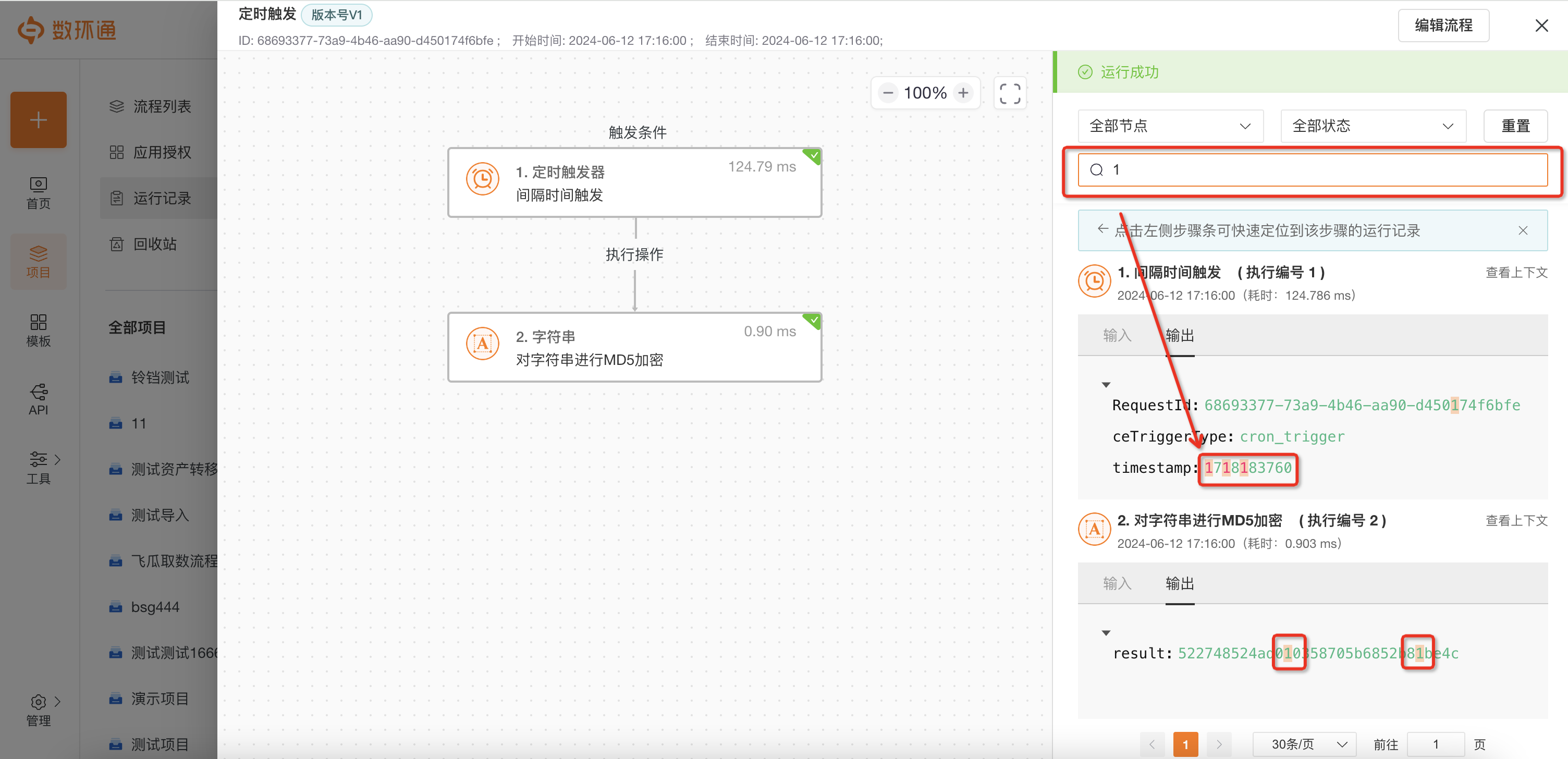Switch to 输出 tab of step 1
Screen dimensions: 1568x759
point(1180,335)
